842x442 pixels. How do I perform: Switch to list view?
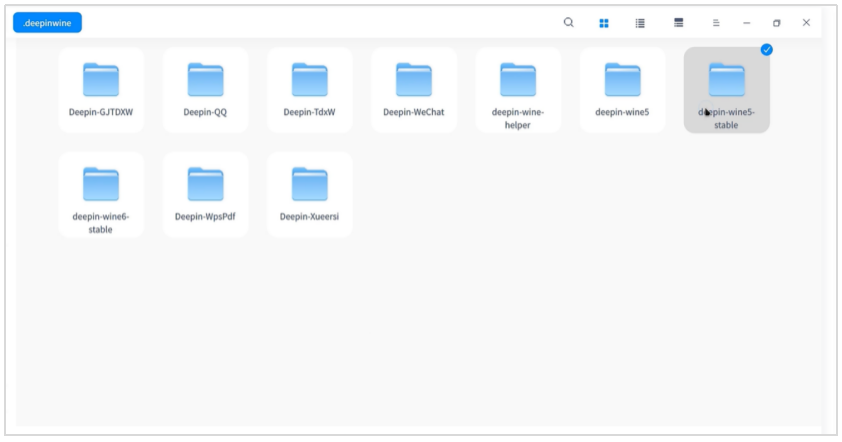(x=640, y=22)
